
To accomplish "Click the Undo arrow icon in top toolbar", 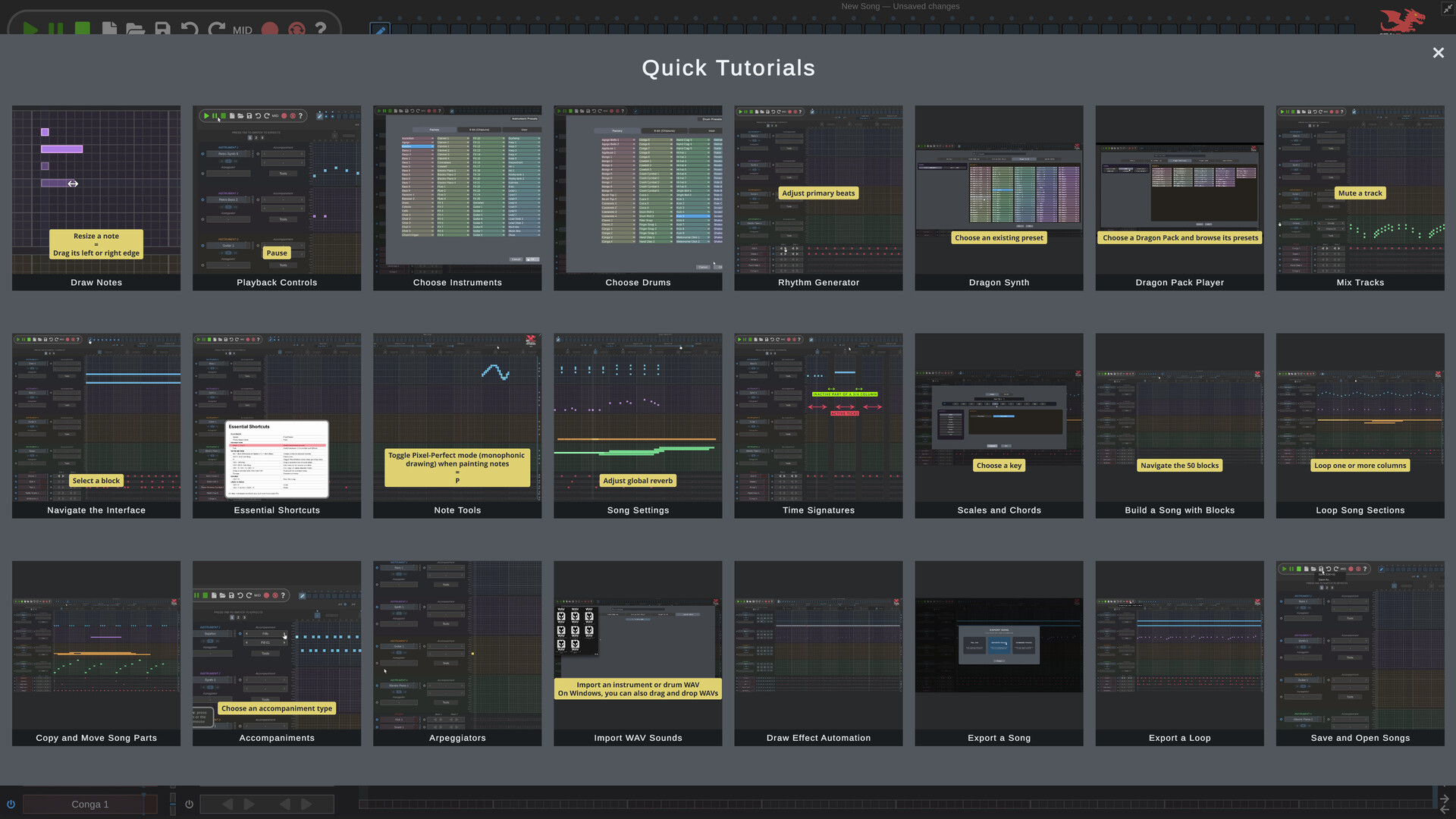I will [x=190, y=29].
